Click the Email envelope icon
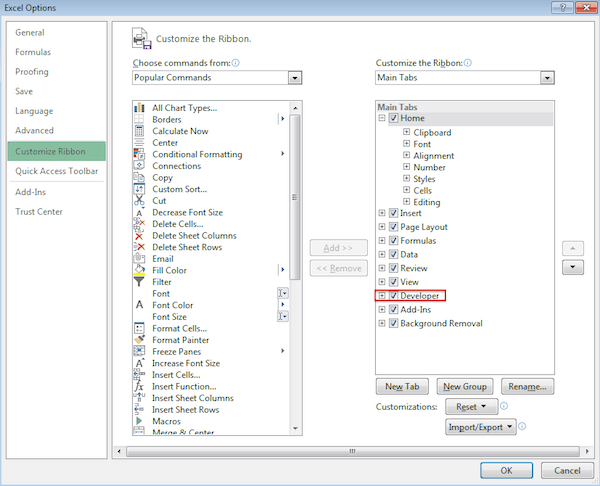The height and width of the screenshot is (486, 600). [140, 259]
